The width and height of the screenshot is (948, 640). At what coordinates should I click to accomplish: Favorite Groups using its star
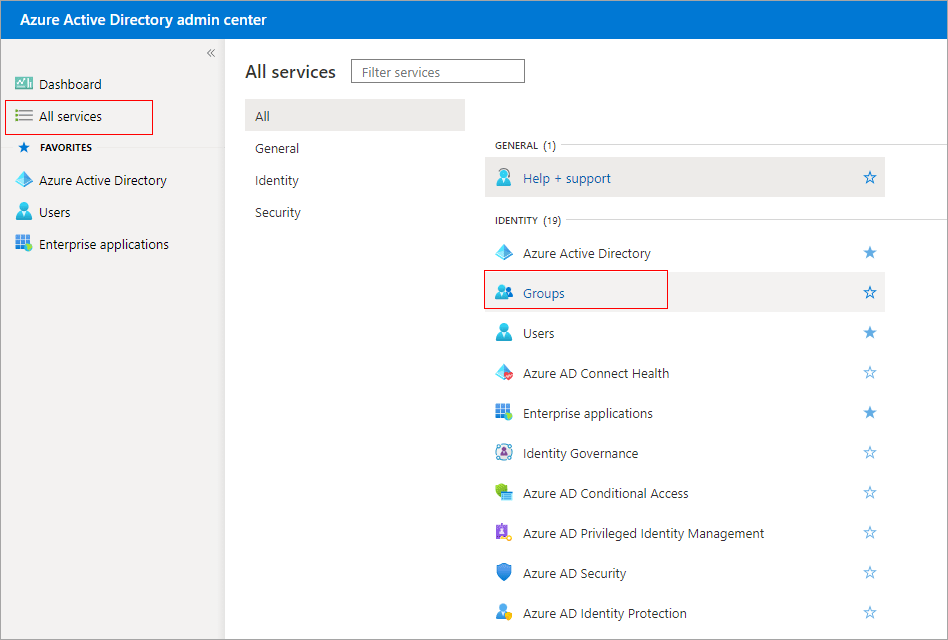869,293
